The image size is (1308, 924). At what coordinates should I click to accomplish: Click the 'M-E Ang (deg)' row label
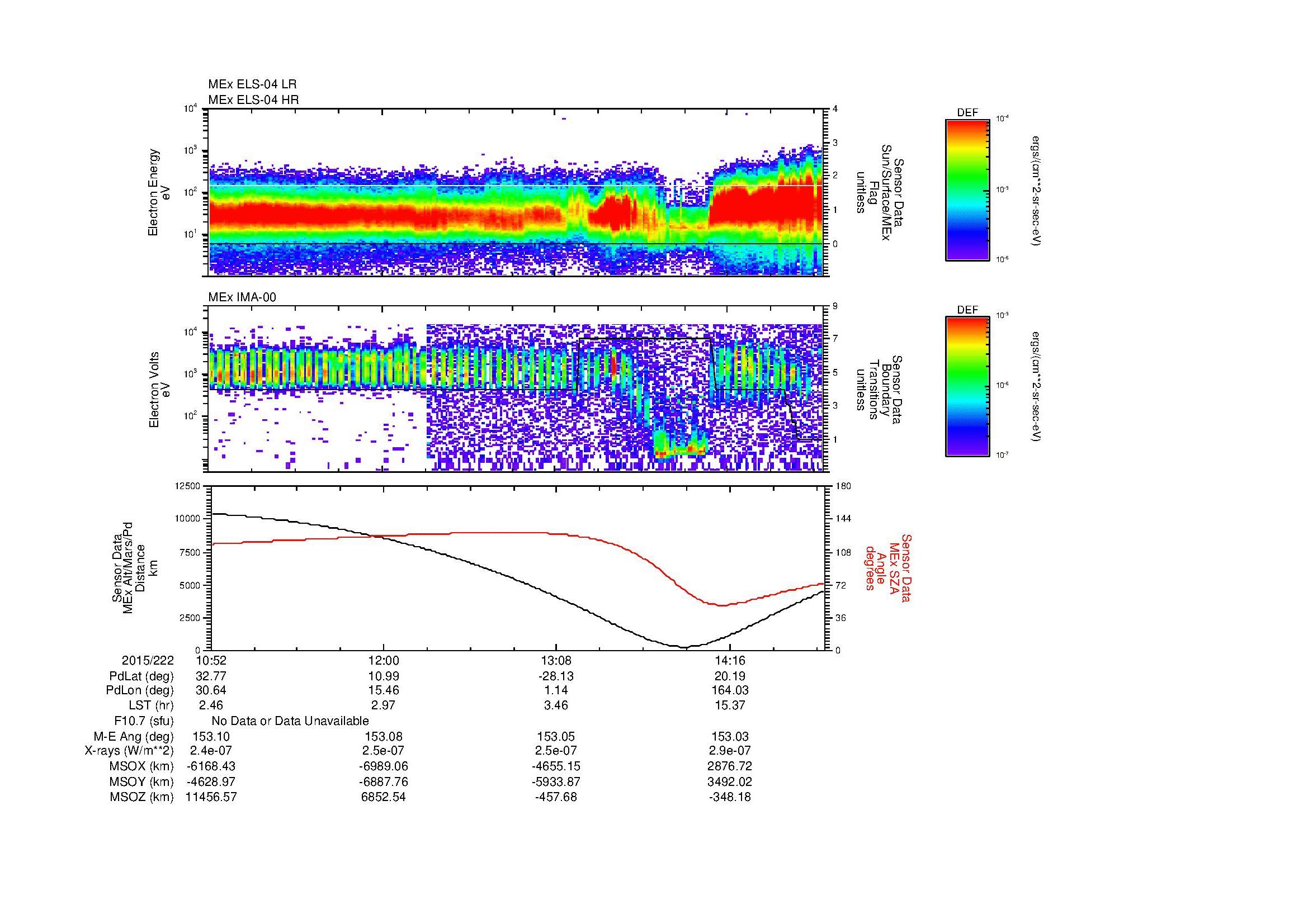coord(134,737)
